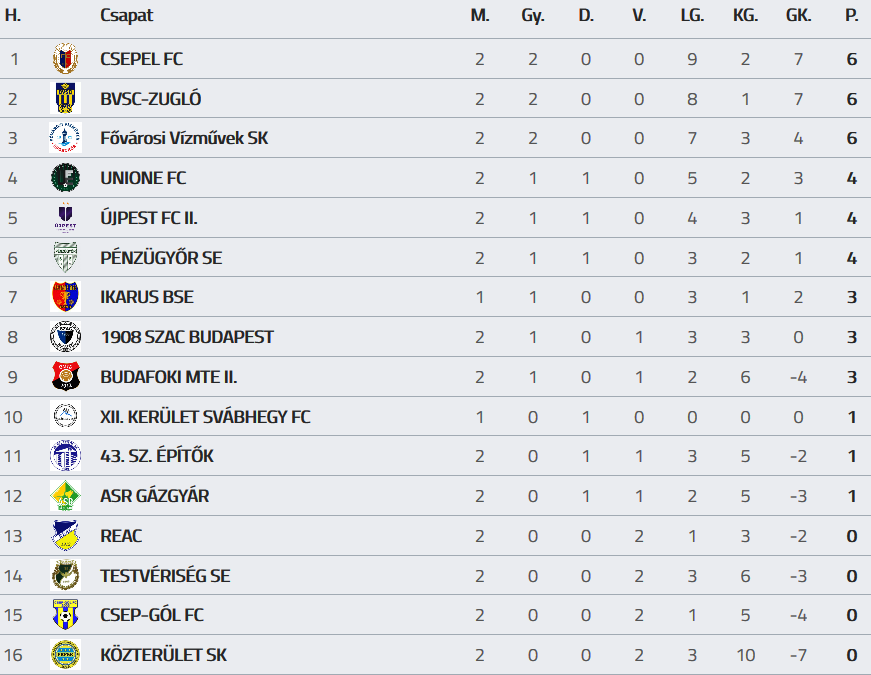This screenshot has width=871, height=675.
Task: Click the REAC club crest
Action: 65,536
